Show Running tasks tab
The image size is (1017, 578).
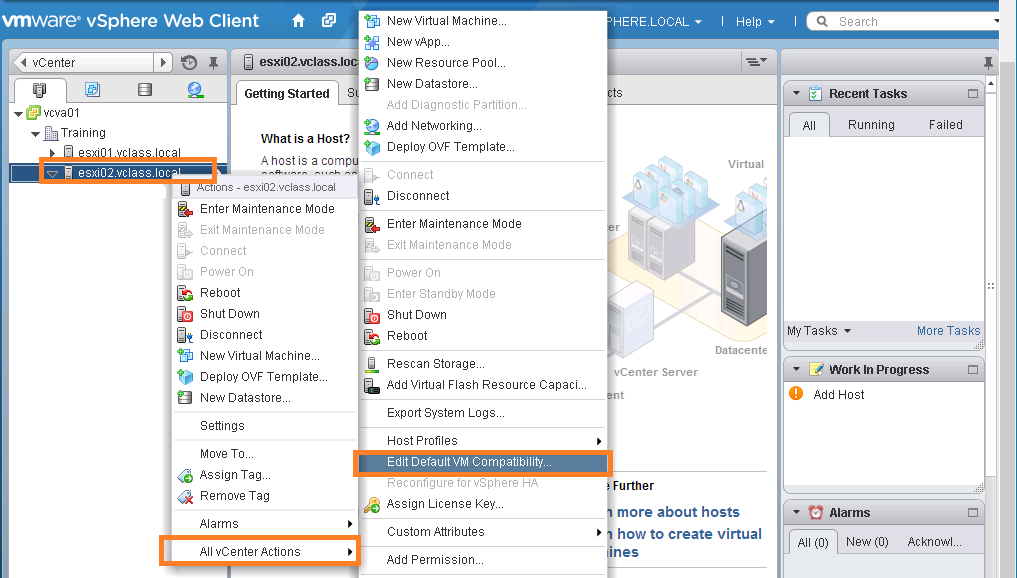871,125
